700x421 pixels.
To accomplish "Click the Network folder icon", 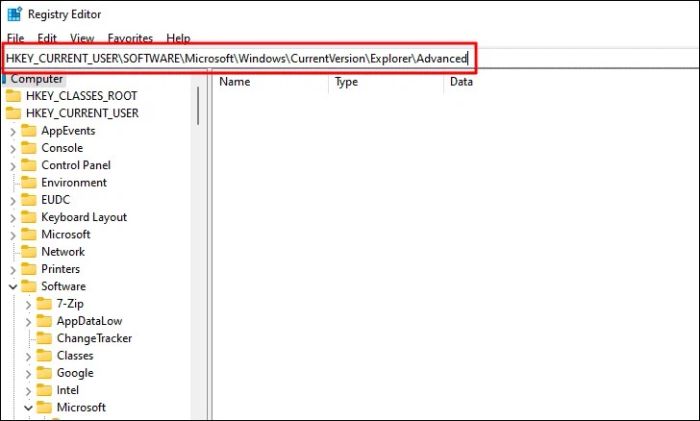I will click(29, 252).
